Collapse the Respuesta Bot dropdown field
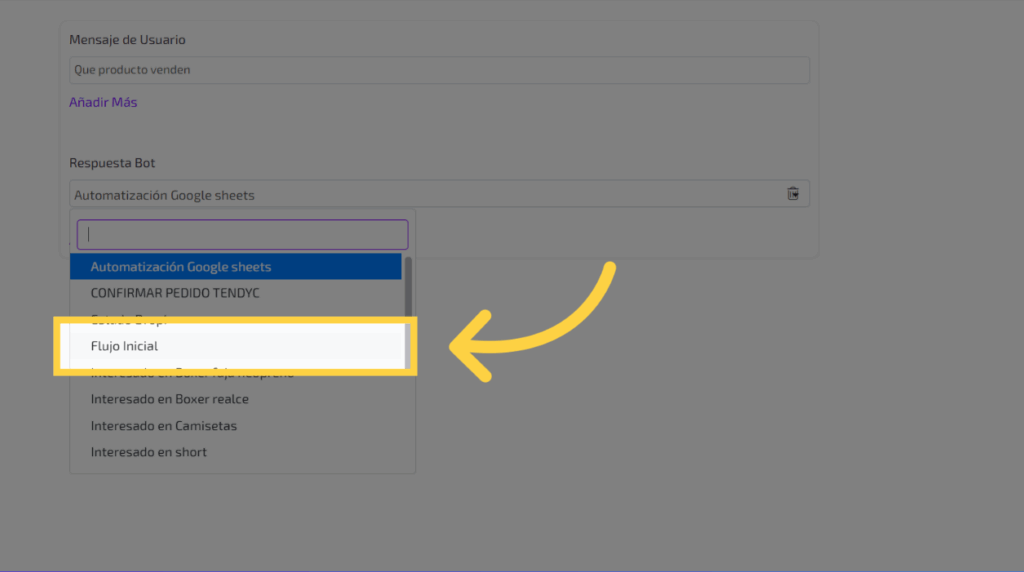 pos(420,194)
